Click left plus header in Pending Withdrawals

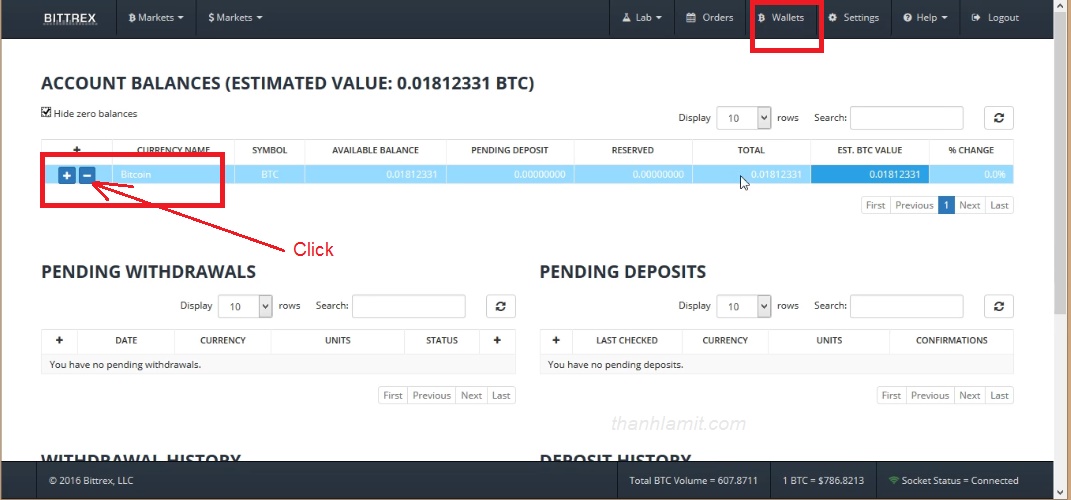click(x=59, y=340)
